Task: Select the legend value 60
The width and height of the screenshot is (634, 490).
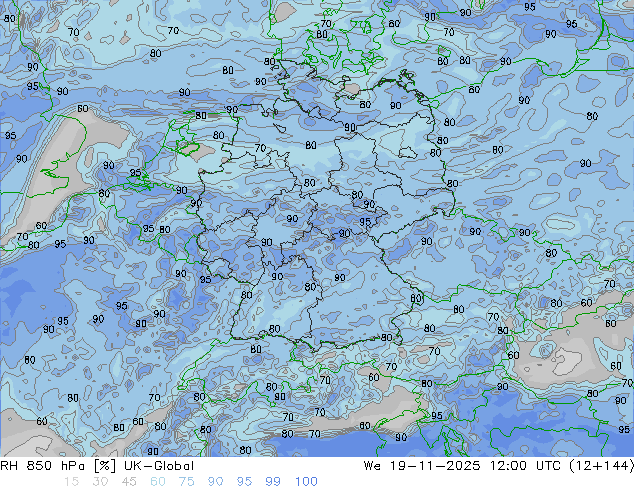Action: (158, 482)
